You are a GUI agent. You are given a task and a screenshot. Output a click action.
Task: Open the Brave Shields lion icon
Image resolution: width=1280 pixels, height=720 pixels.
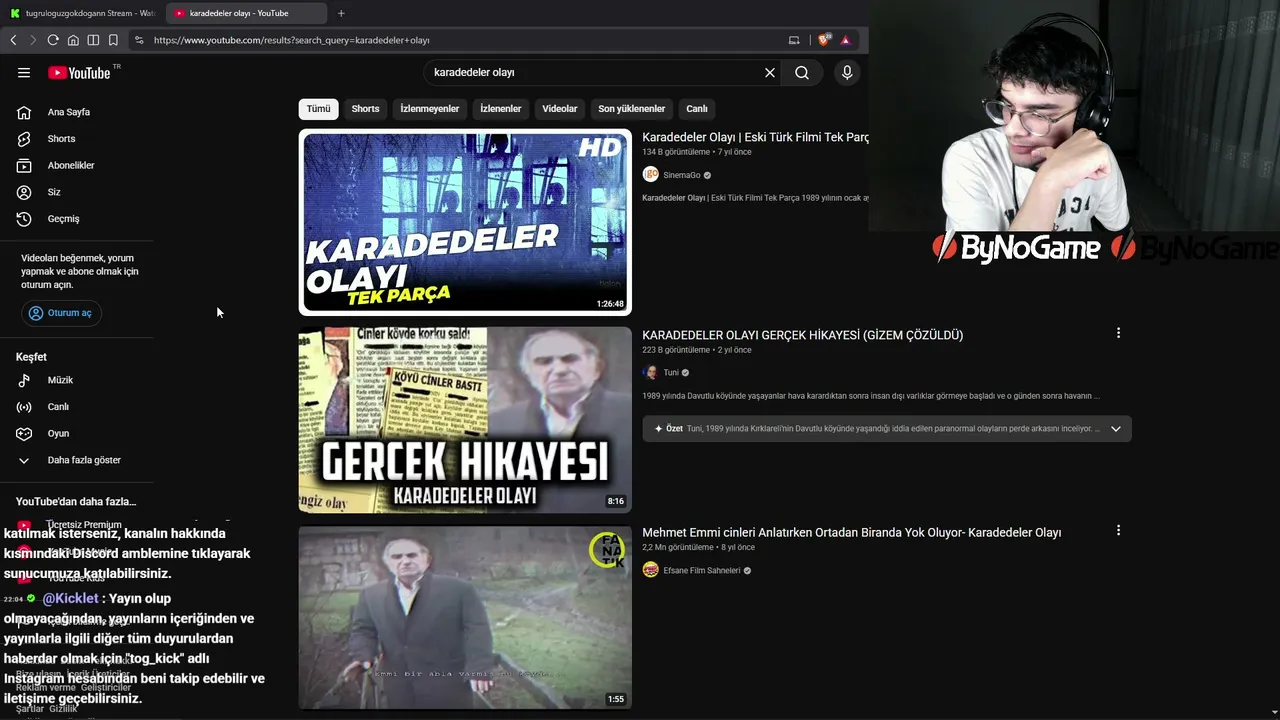(x=824, y=40)
